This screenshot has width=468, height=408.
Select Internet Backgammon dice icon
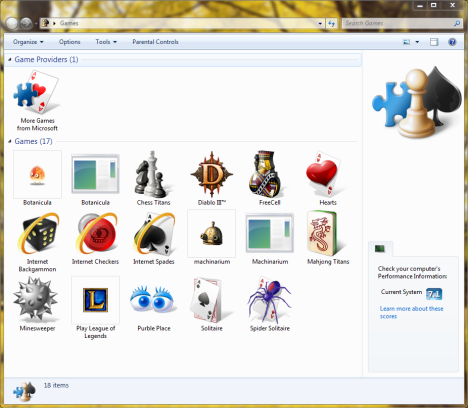tap(38, 234)
